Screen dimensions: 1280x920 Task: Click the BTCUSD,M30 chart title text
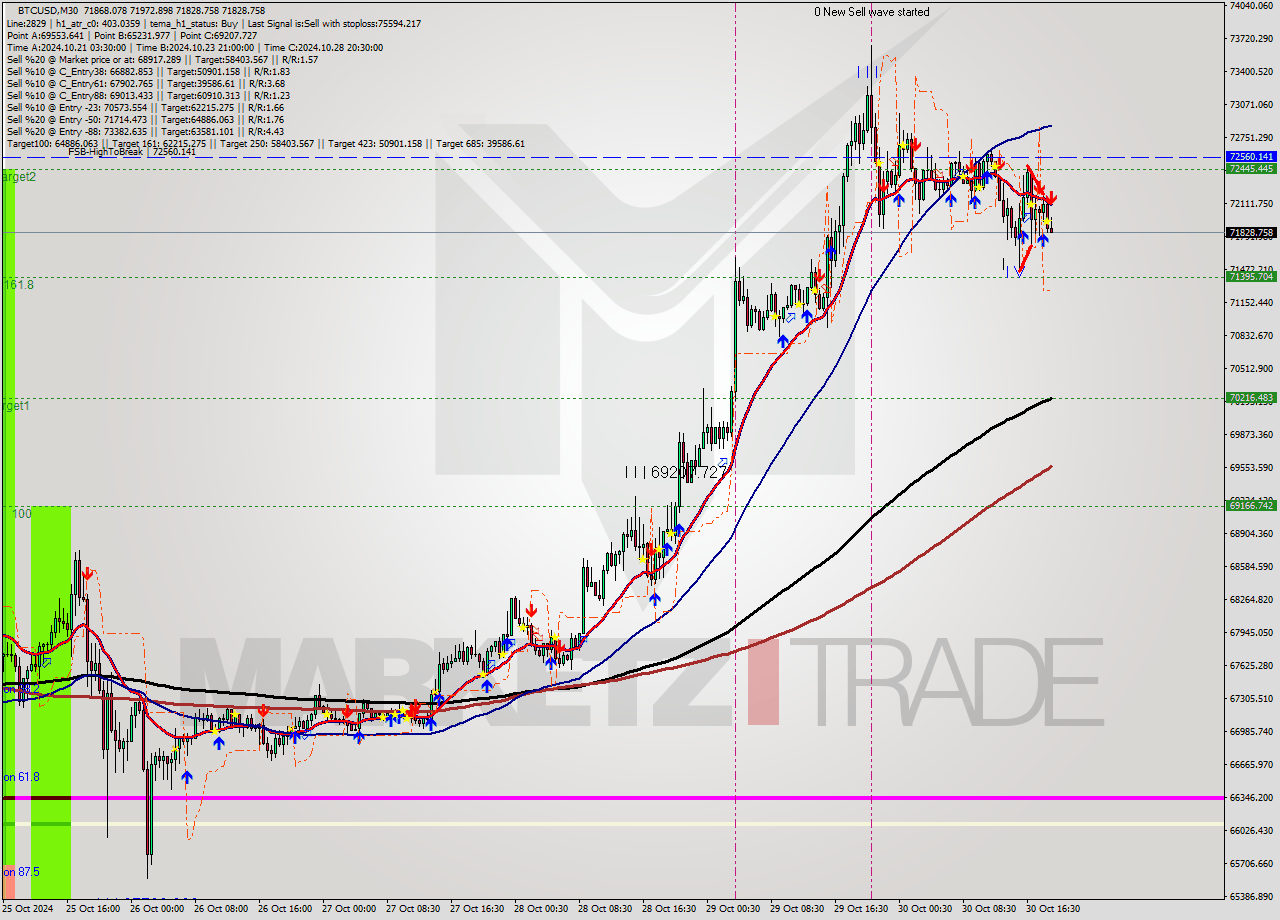click(x=48, y=10)
